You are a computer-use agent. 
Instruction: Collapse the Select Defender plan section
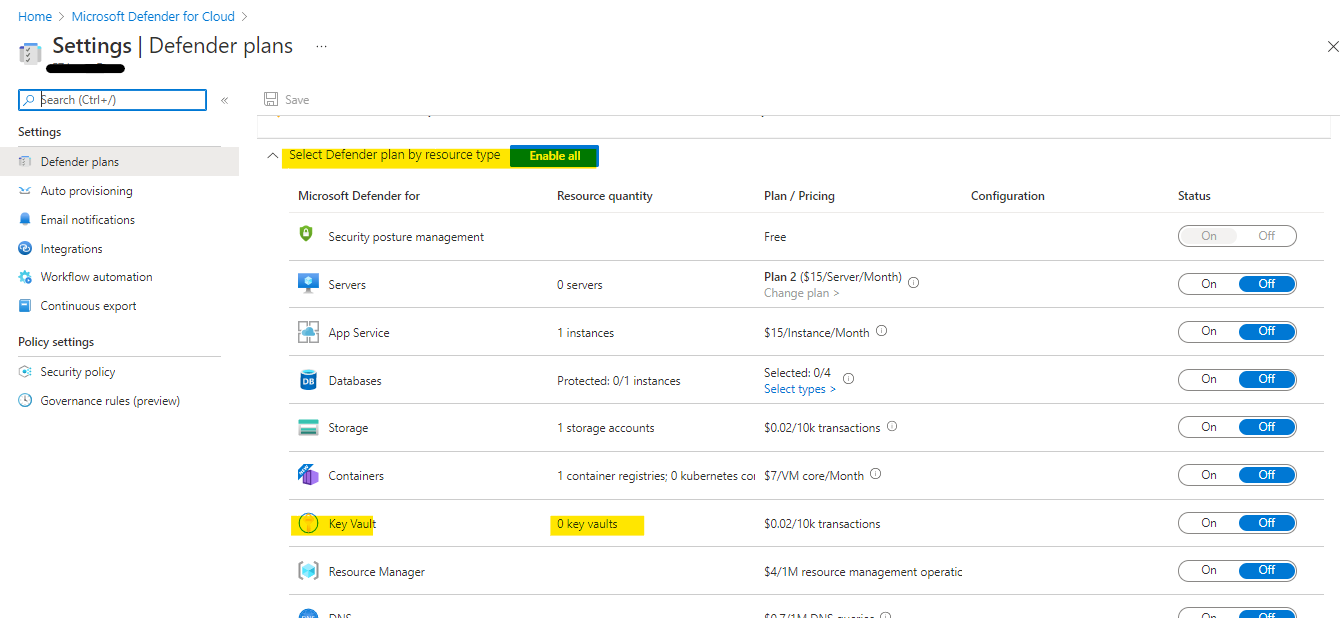pyautogui.click(x=272, y=156)
